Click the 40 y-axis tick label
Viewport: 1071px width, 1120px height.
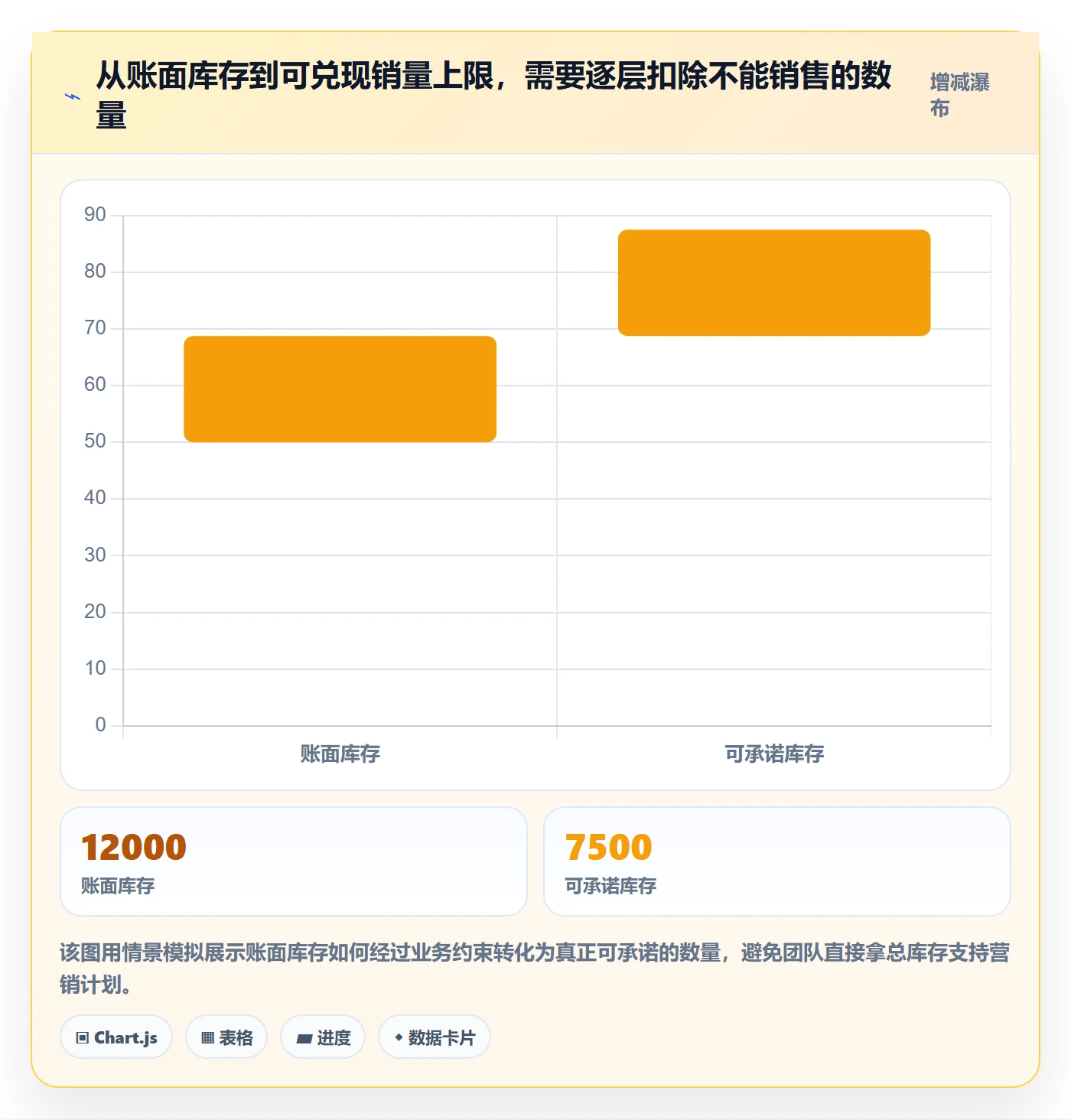pyautogui.click(x=95, y=497)
